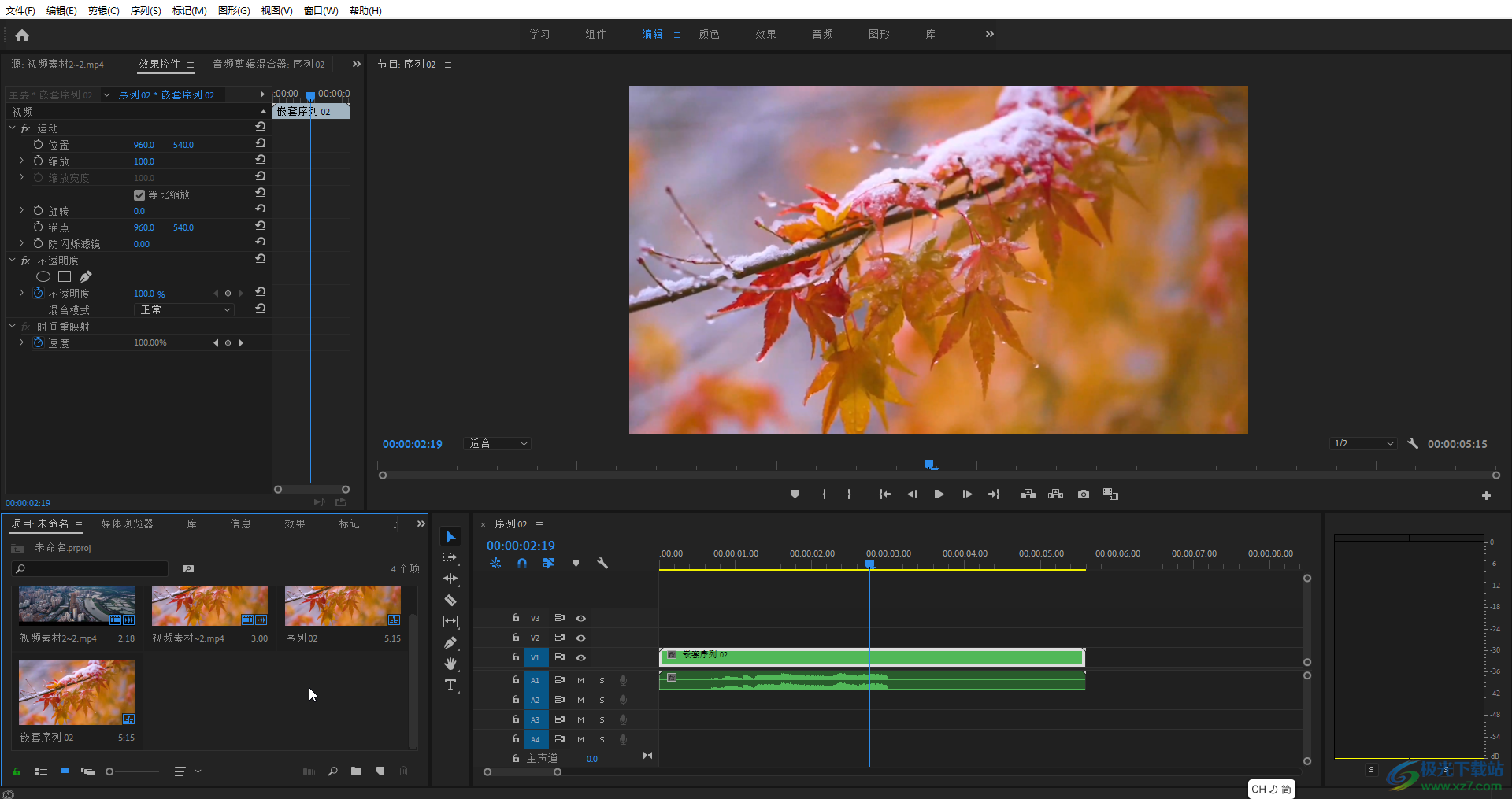Toggle uniform scale checkbox

point(139,195)
